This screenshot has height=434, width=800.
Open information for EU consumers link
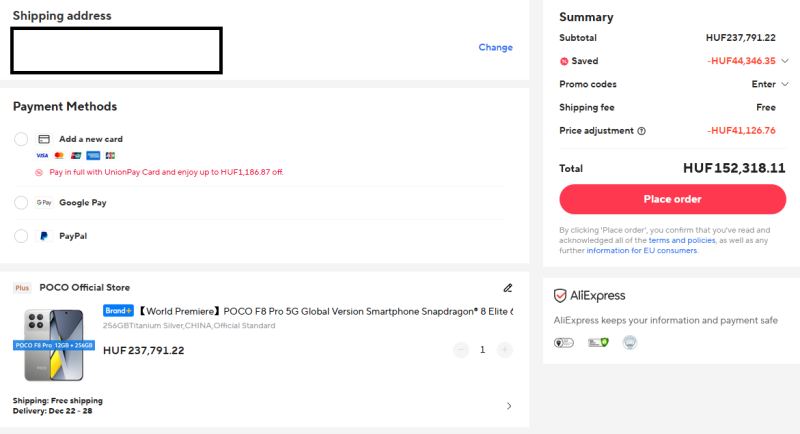[641, 250]
